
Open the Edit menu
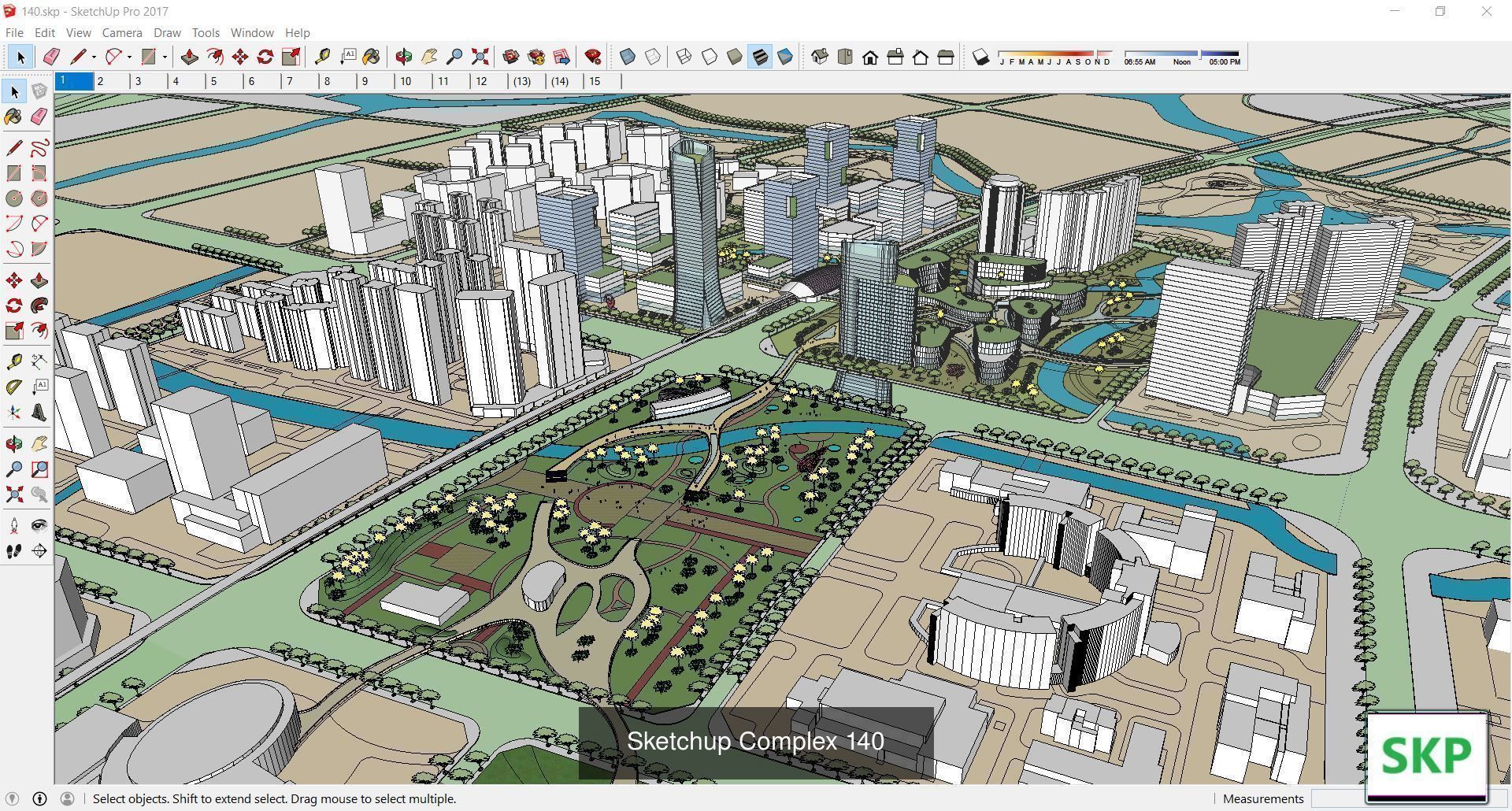coord(45,32)
